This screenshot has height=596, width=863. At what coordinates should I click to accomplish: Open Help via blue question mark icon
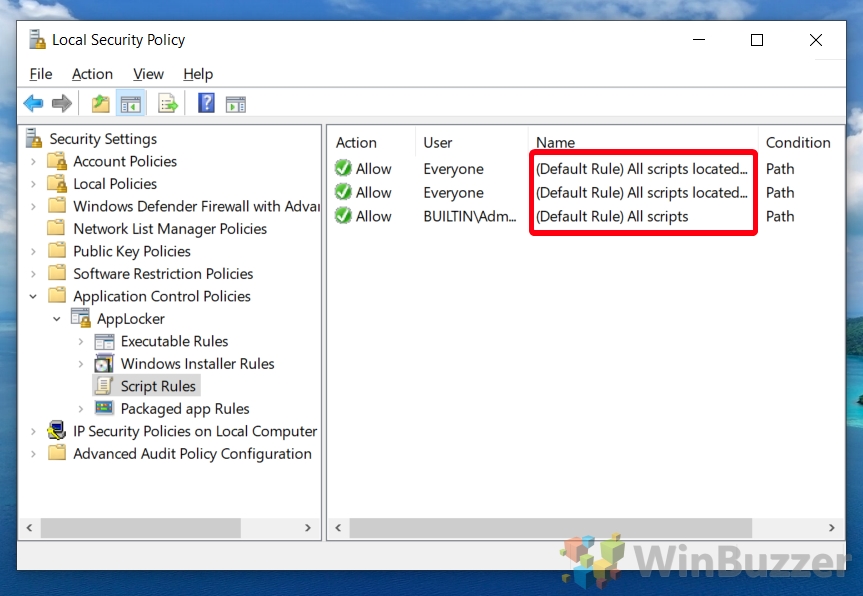tap(206, 103)
